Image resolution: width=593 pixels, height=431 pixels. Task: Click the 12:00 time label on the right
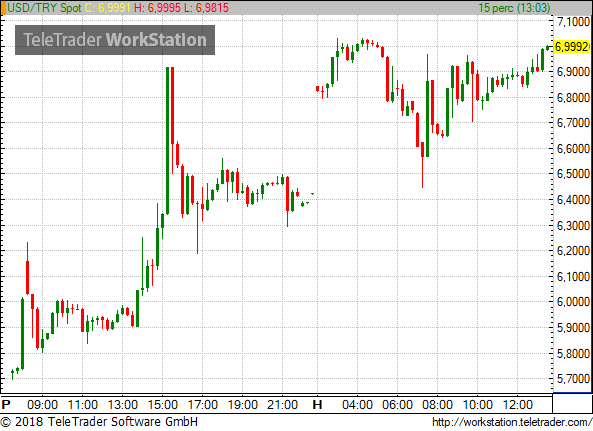(x=518, y=405)
